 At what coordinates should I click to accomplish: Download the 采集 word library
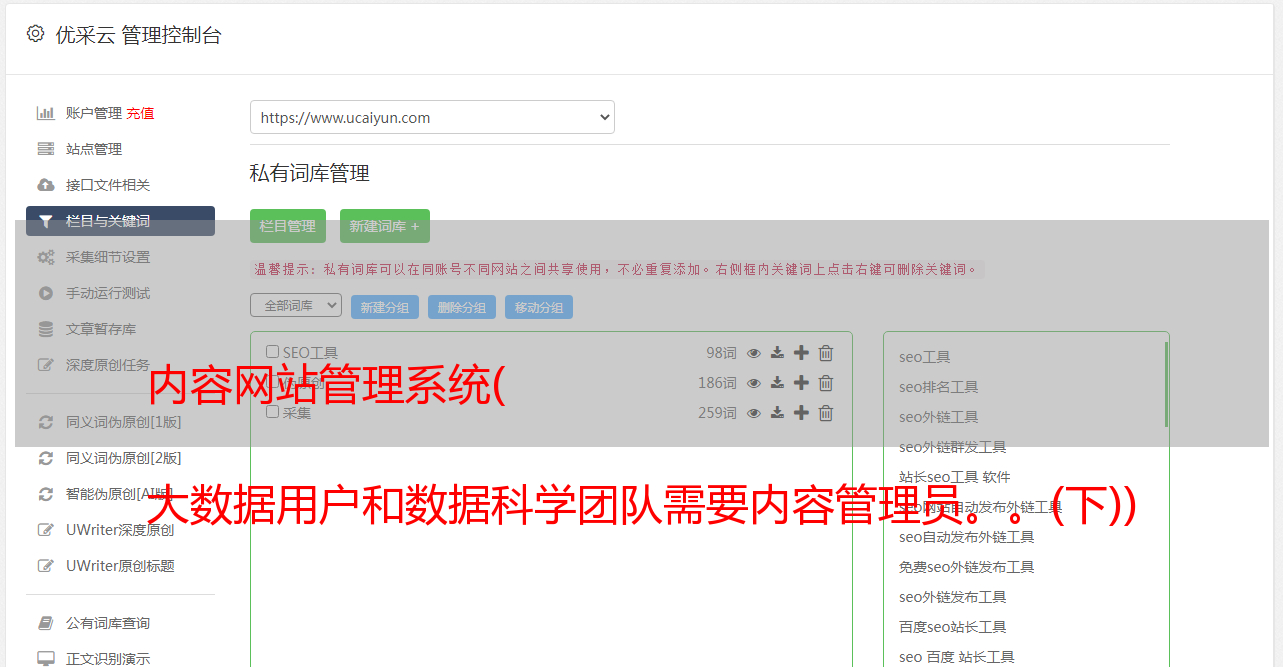777,413
